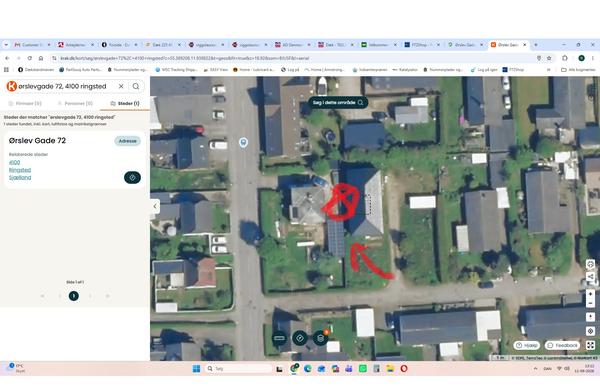Open the Feedback button
The width and height of the screenshot is (600, 386).
coord(562,345)
